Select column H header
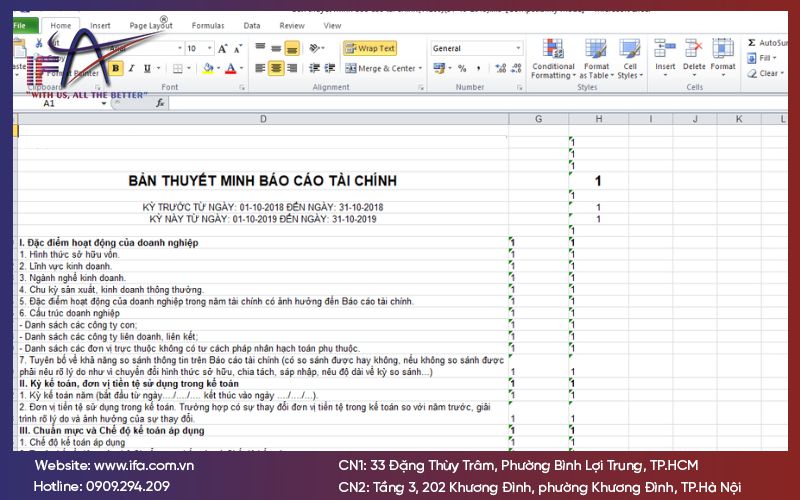This screenshot has width=800, height=500. tap(598, 119)
